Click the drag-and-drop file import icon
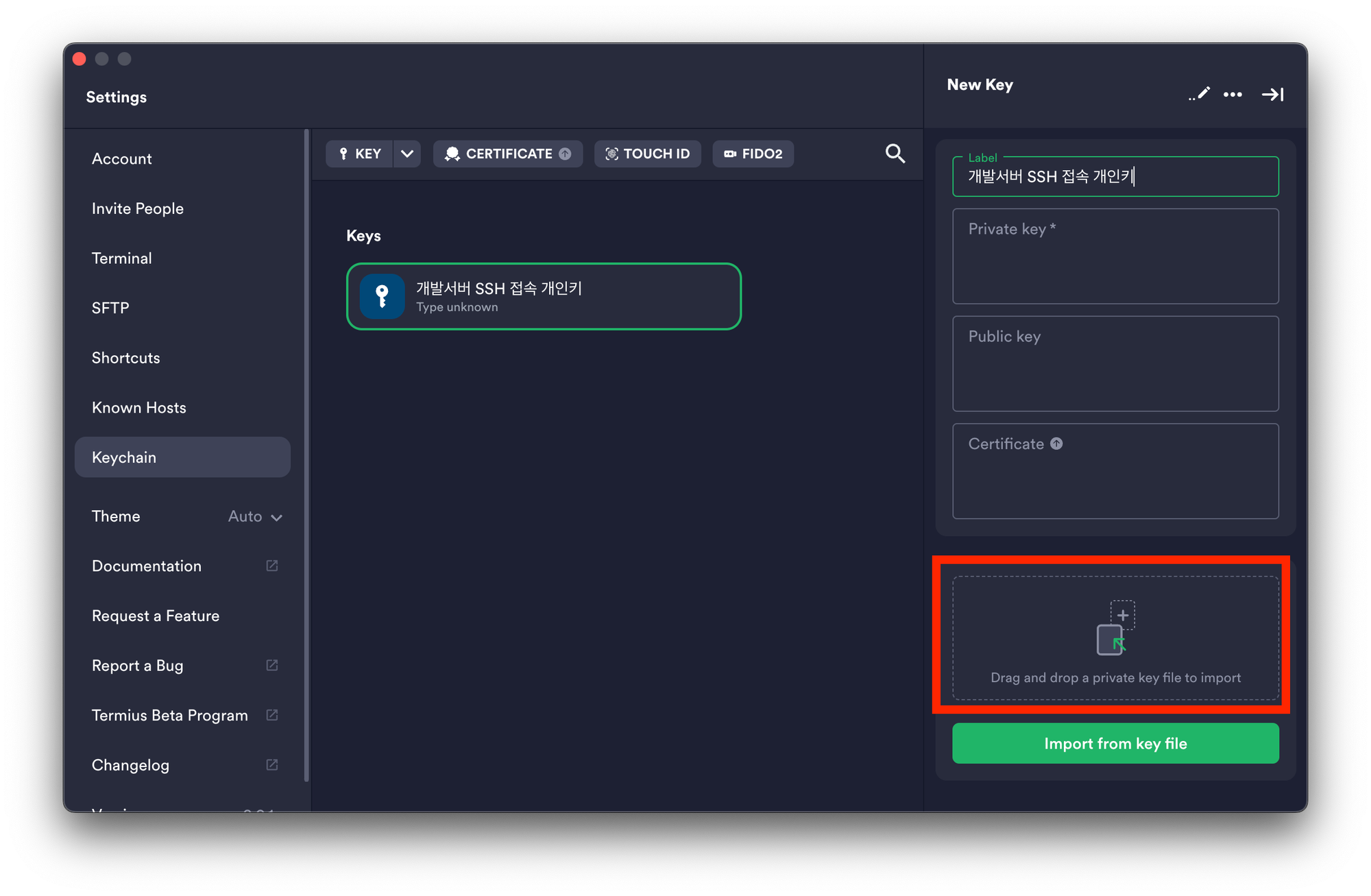The height and width of the screenshot is (896, 1371). [x=1115, y=628]
